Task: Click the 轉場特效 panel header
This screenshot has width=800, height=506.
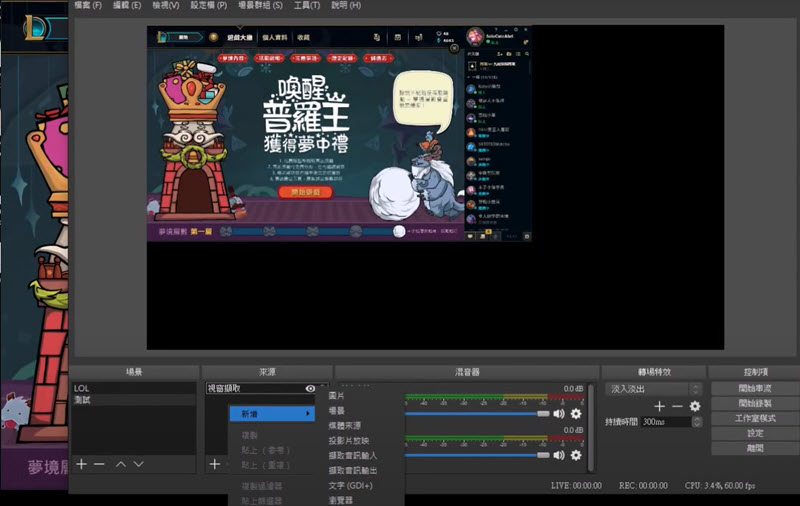Action: (x=654, y=372)
